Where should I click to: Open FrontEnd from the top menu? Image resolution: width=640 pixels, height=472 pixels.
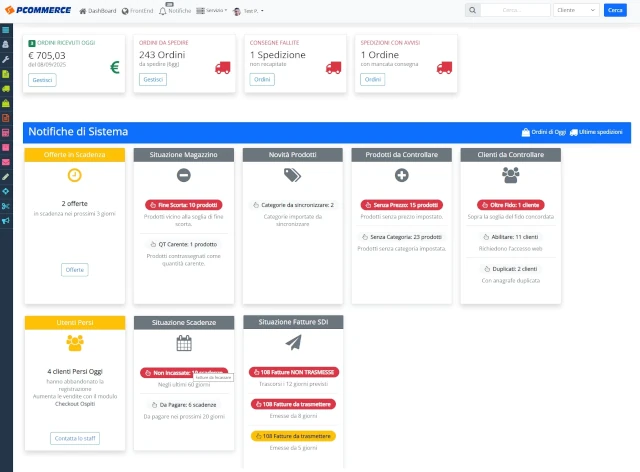138,11
